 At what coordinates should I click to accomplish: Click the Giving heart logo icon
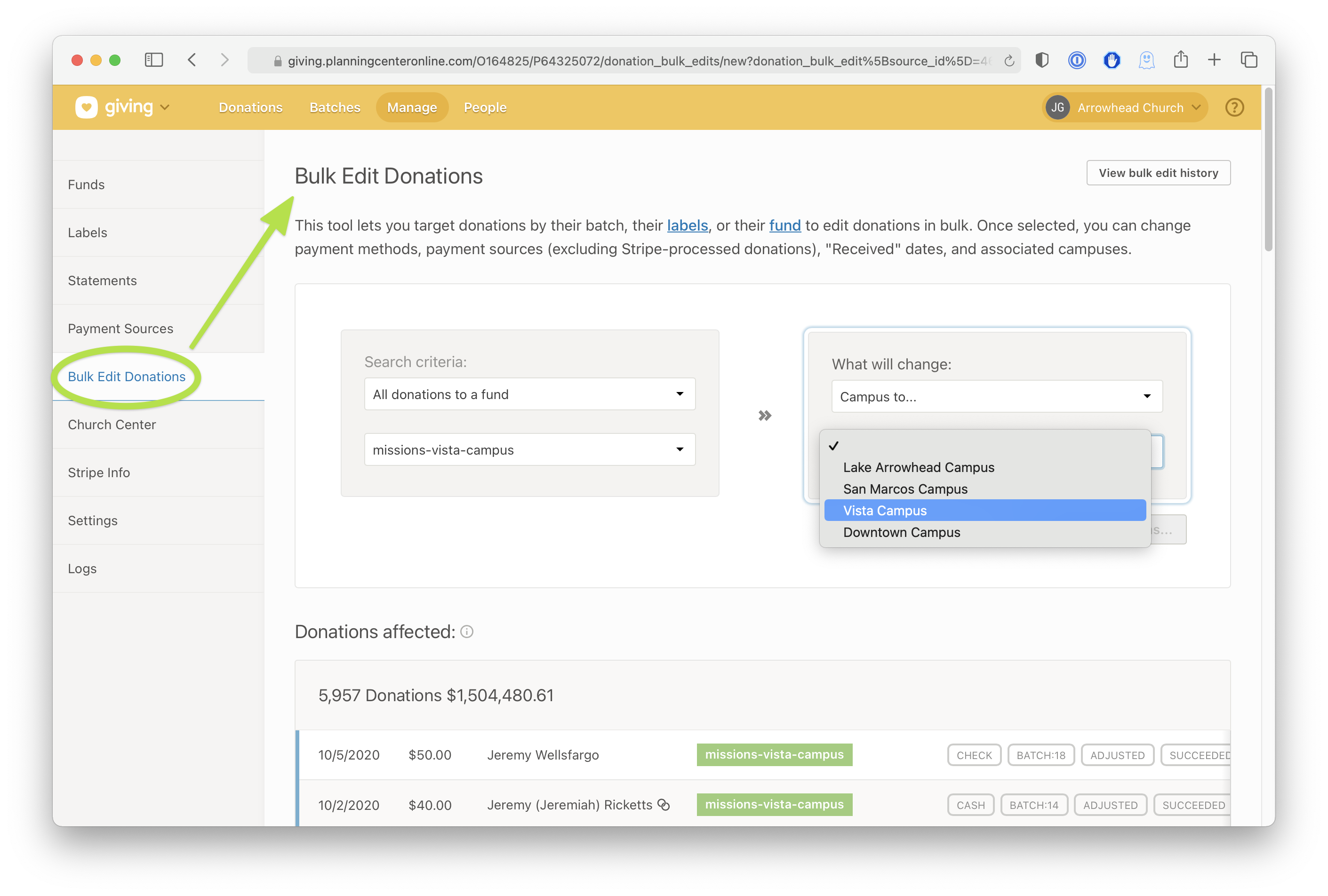tap(86, 107)
